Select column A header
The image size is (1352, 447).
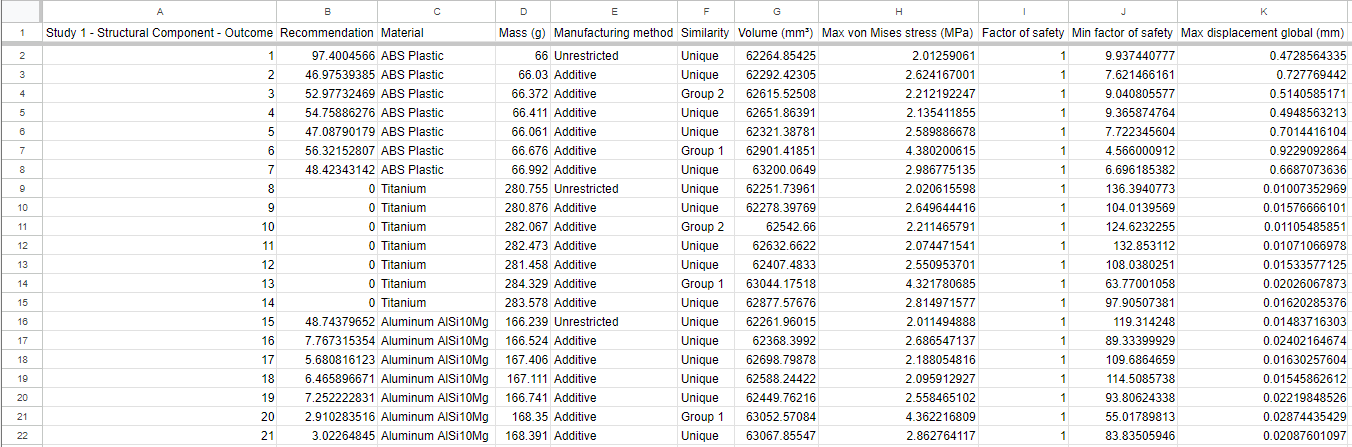[x=160, y=11]
